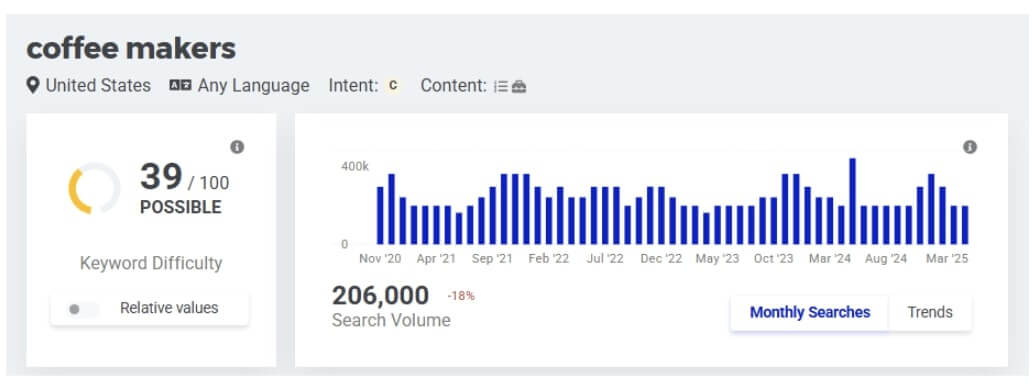Image resolution: width=1036 pixels, height=388 pixels.
Task: Click the shopping content type icon
Action: pos(519,86)
